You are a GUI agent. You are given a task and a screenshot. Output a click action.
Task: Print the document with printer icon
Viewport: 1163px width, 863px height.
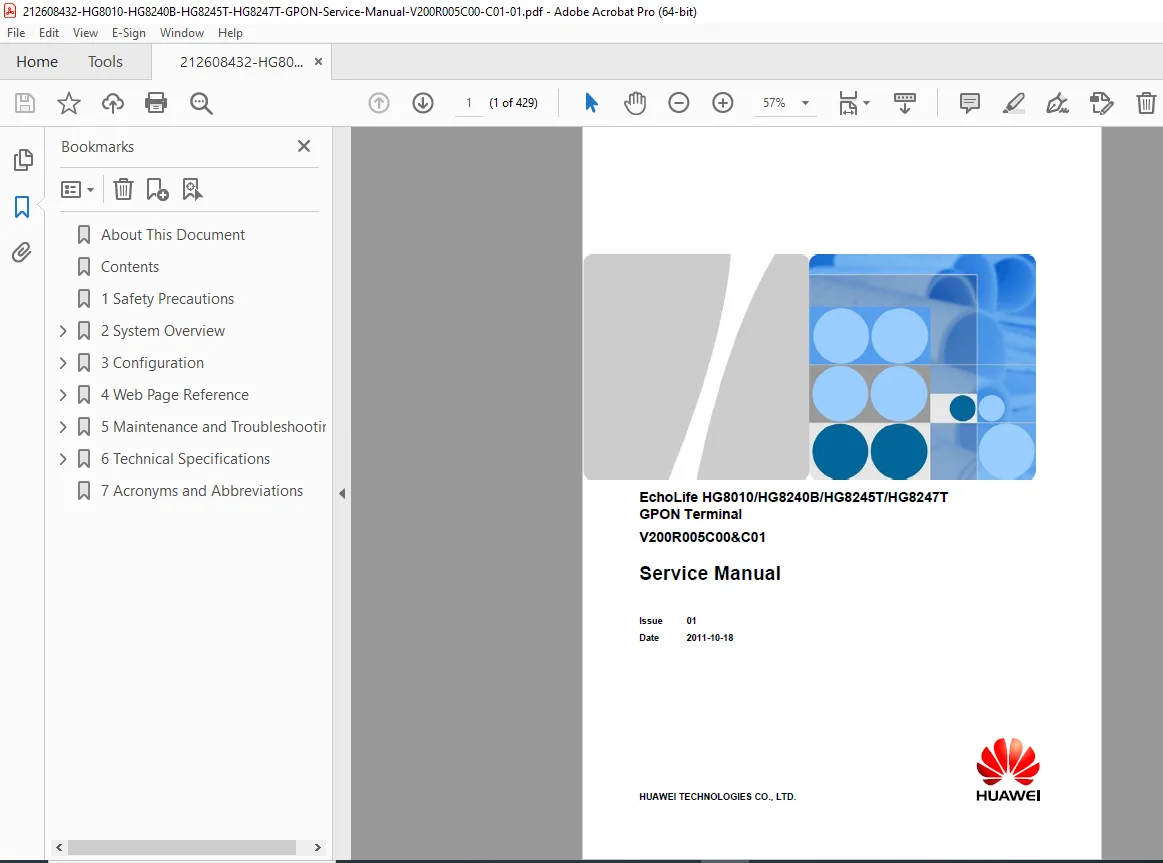point(156,103)
